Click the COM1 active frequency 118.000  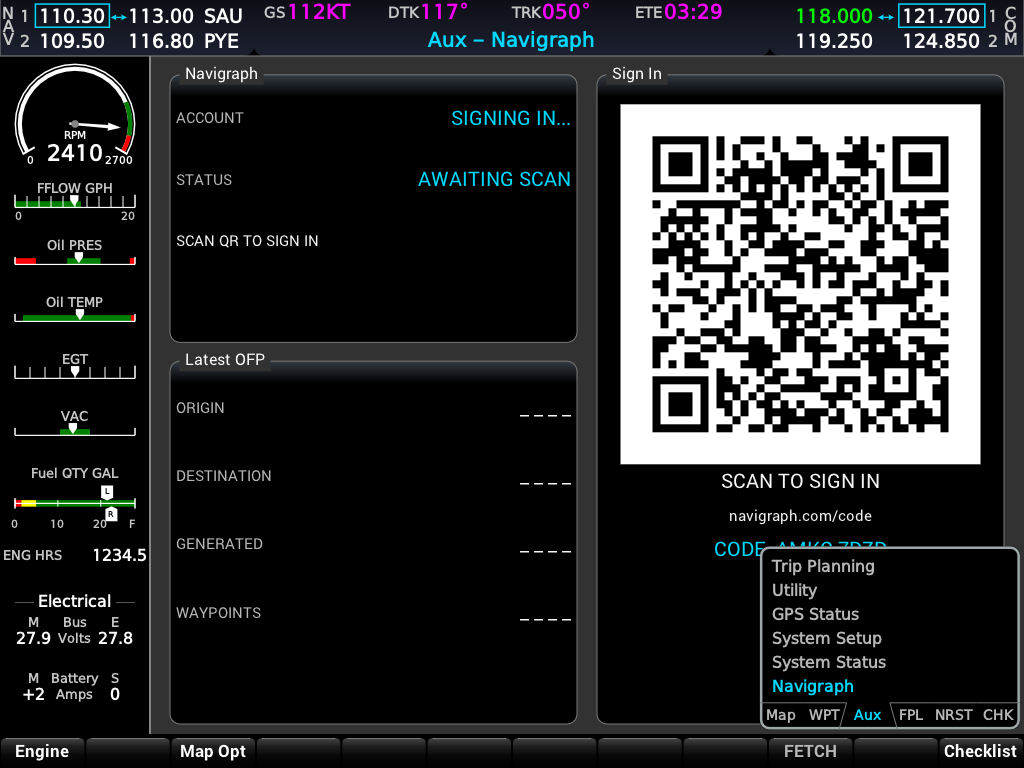[x=834, y=16]
